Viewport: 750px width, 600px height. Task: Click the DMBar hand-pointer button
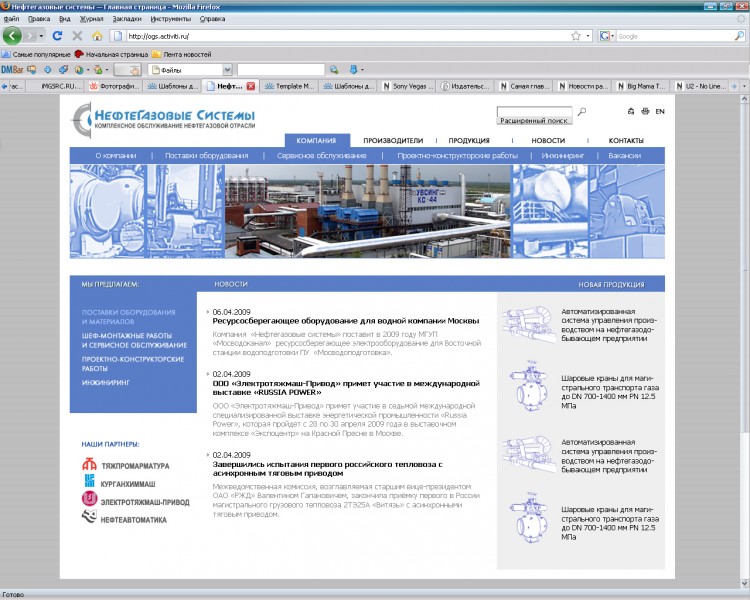(x=127, y=70)
